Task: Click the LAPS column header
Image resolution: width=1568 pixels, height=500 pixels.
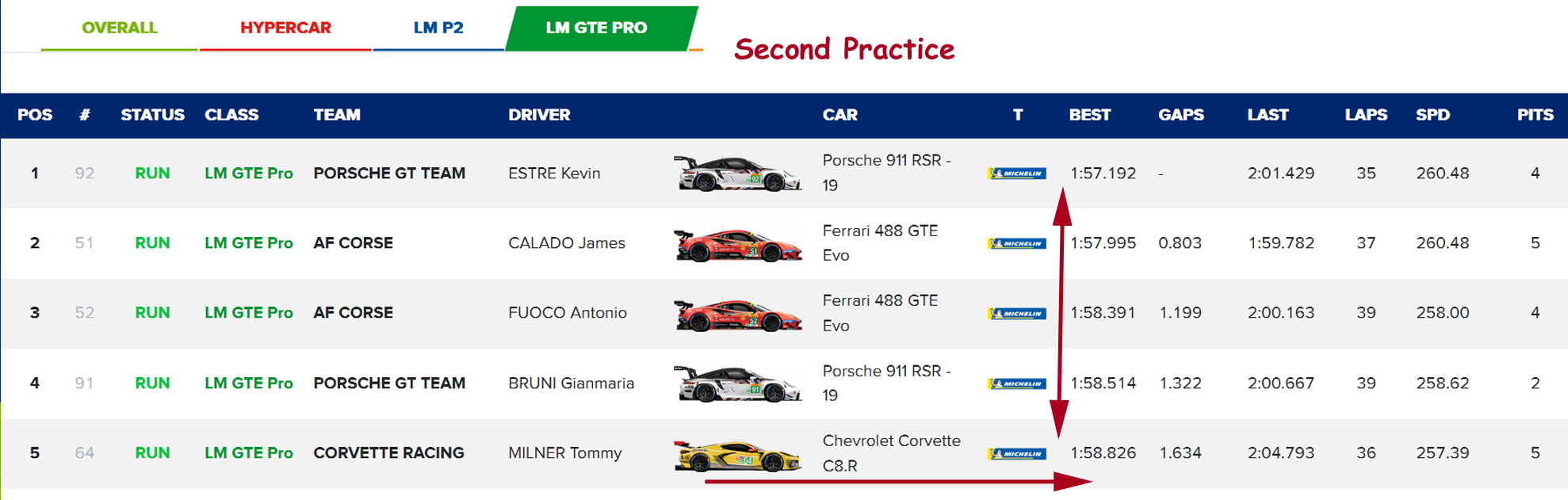Action: pos(1365,115)
